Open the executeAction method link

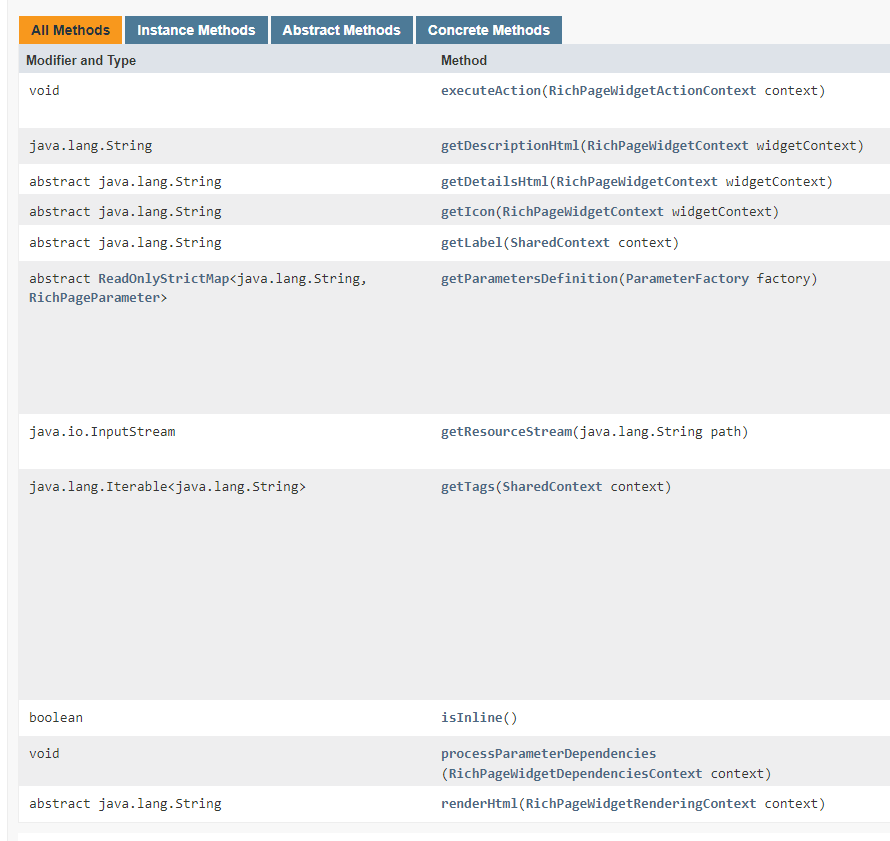tap(491, 91)
